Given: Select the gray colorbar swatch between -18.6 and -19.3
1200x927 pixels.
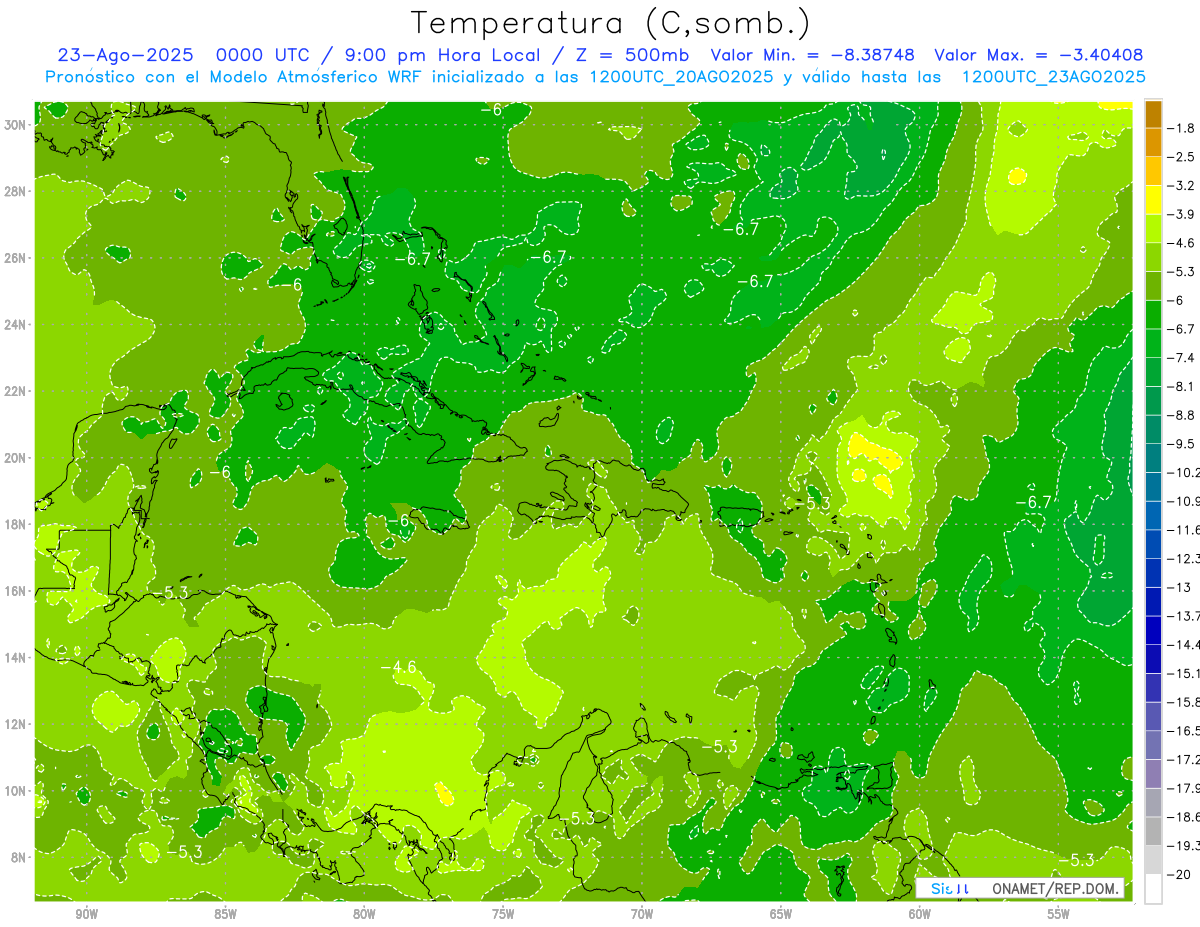Looking at the screenshot, I should click(x=1153, y=830).
